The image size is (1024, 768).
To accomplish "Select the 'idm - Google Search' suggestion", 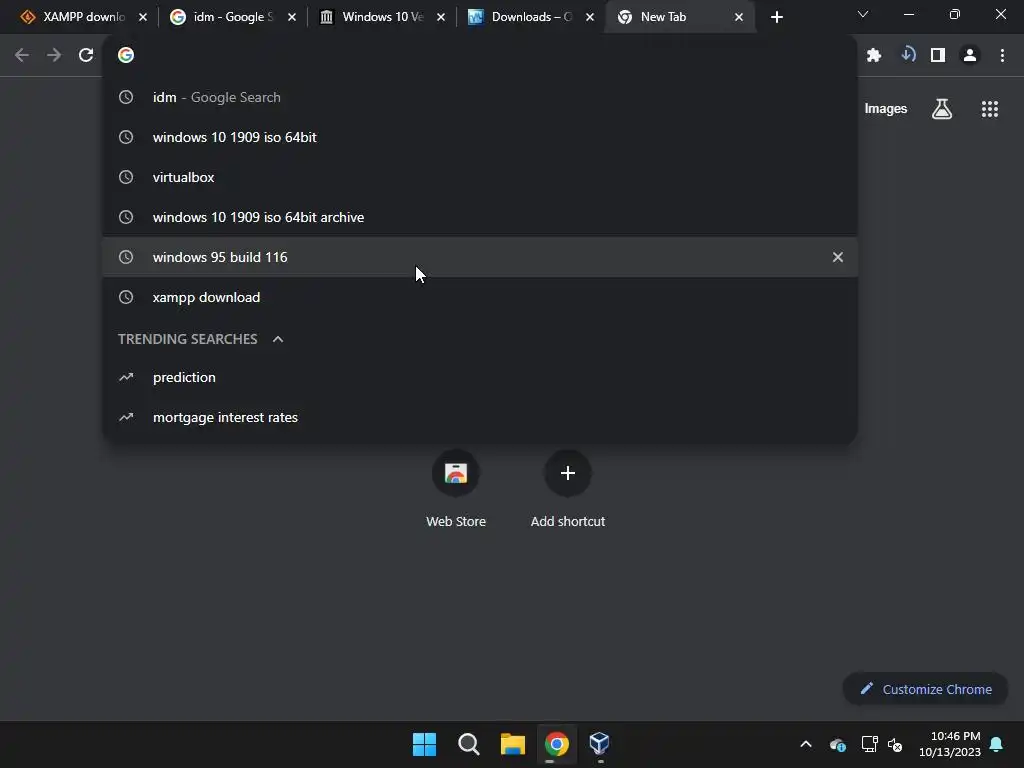I will 480,97.
